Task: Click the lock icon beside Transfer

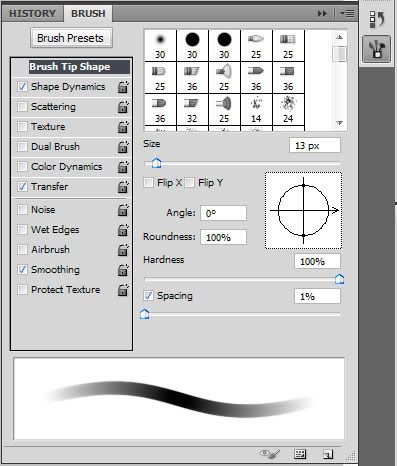Action: [x=123, y=187]
